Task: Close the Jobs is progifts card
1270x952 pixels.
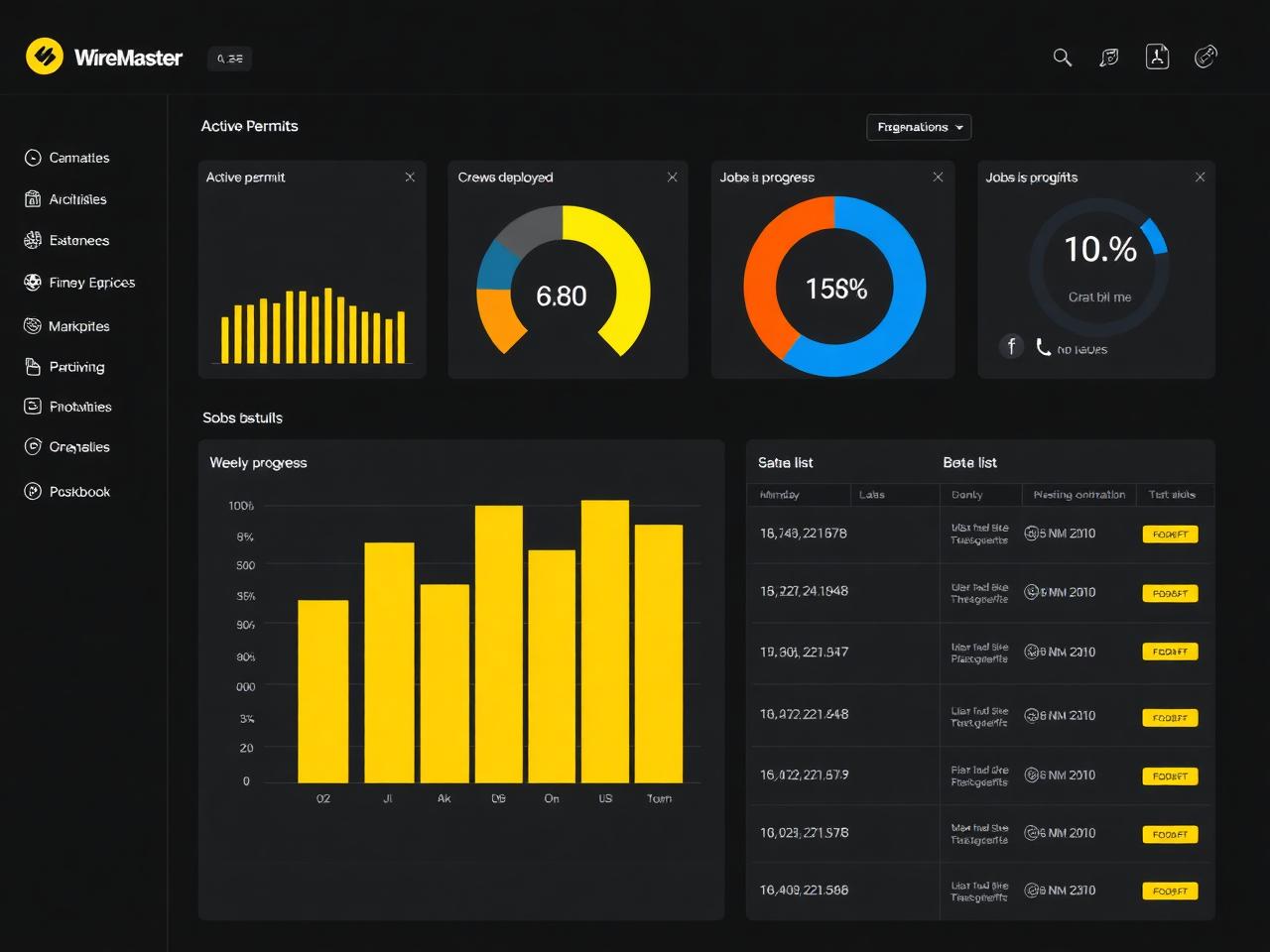Action: (1200, 177)
